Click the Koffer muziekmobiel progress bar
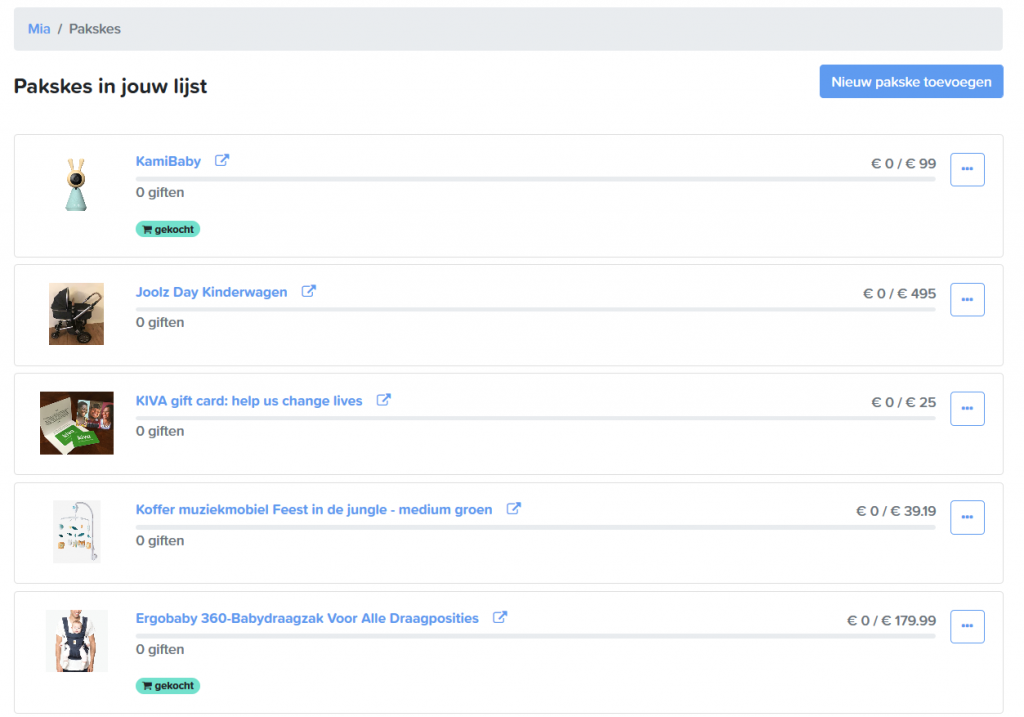The height and width of the screenshot is (717, 1024). click(536, 527)
